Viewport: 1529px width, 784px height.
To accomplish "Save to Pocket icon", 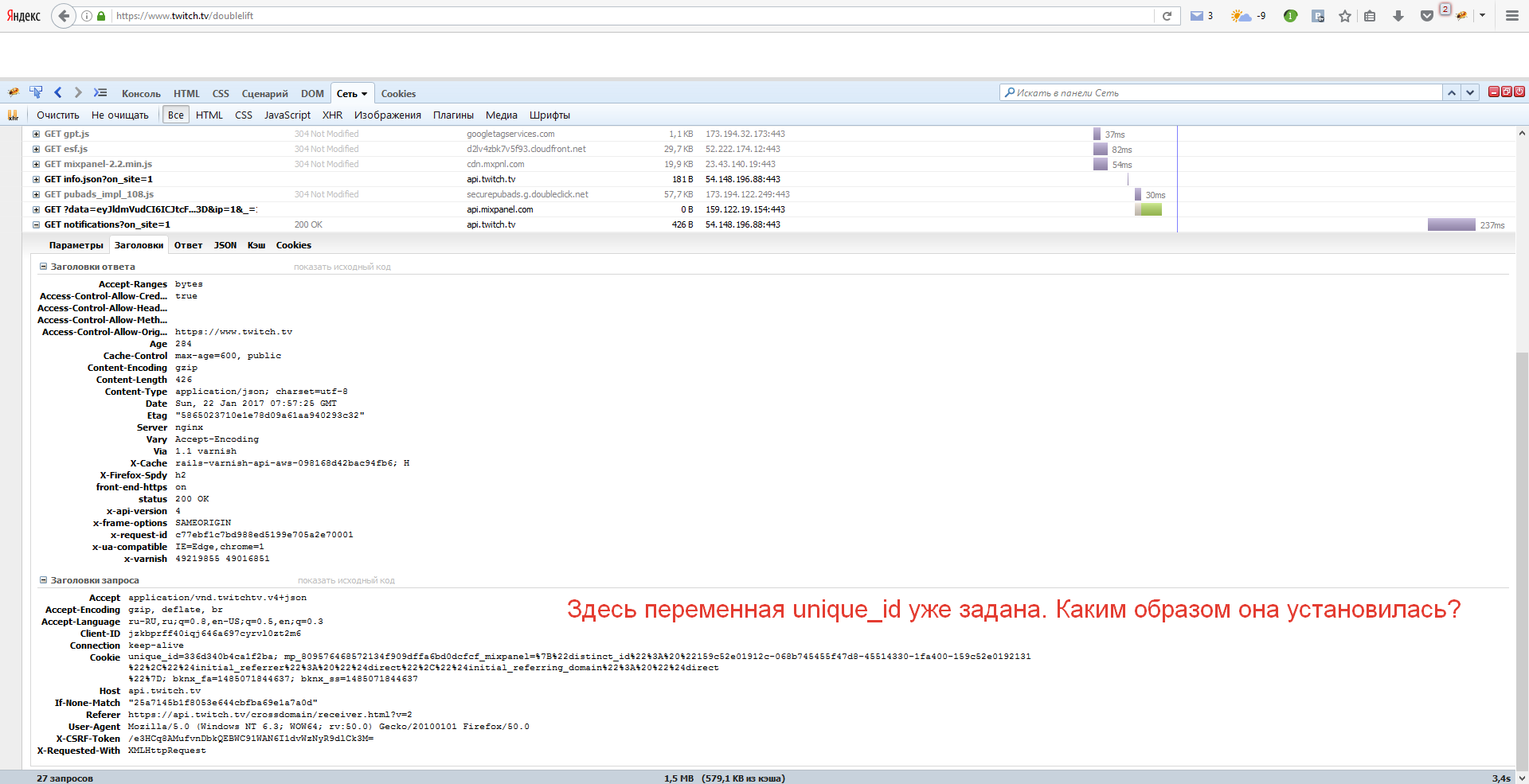I will pyautogui.click(x=1426, y=16).
